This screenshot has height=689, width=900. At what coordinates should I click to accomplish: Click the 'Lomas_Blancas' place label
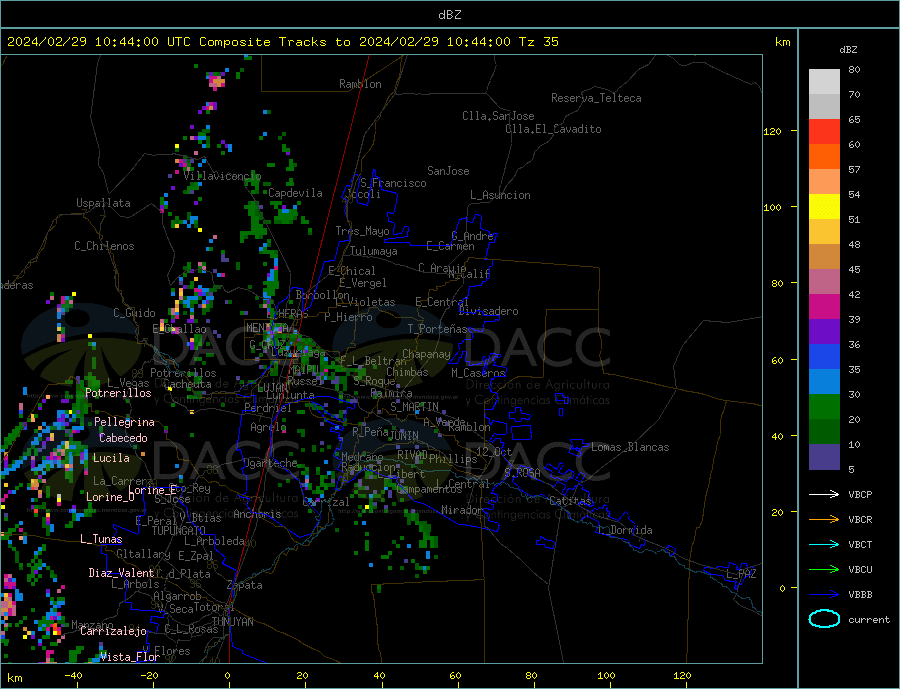pos(630,447)
